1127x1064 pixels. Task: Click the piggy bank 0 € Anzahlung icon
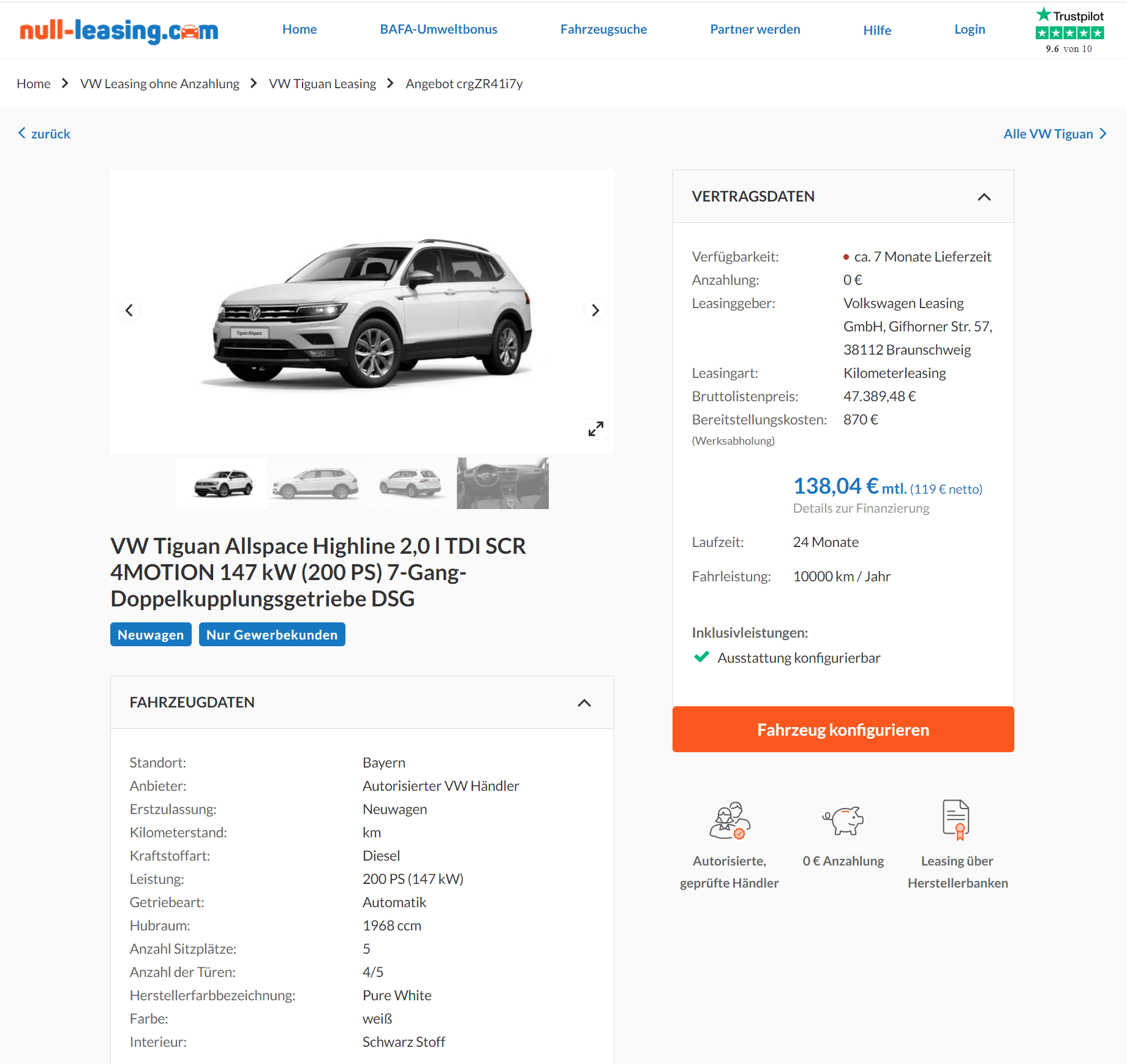point(843,820)
